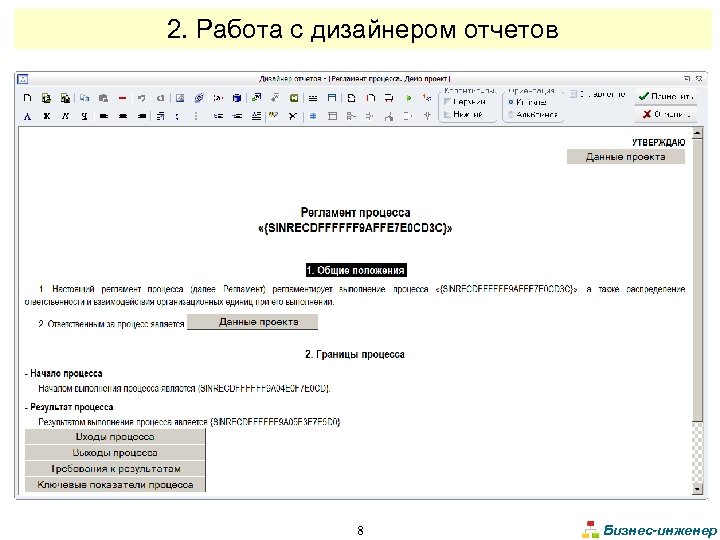Insert picture using the image icon

180,98
